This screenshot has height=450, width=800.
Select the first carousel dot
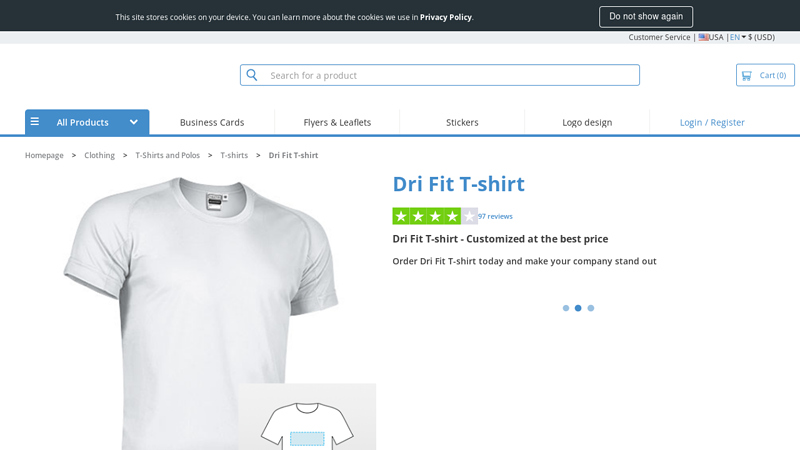click(566, 308)
